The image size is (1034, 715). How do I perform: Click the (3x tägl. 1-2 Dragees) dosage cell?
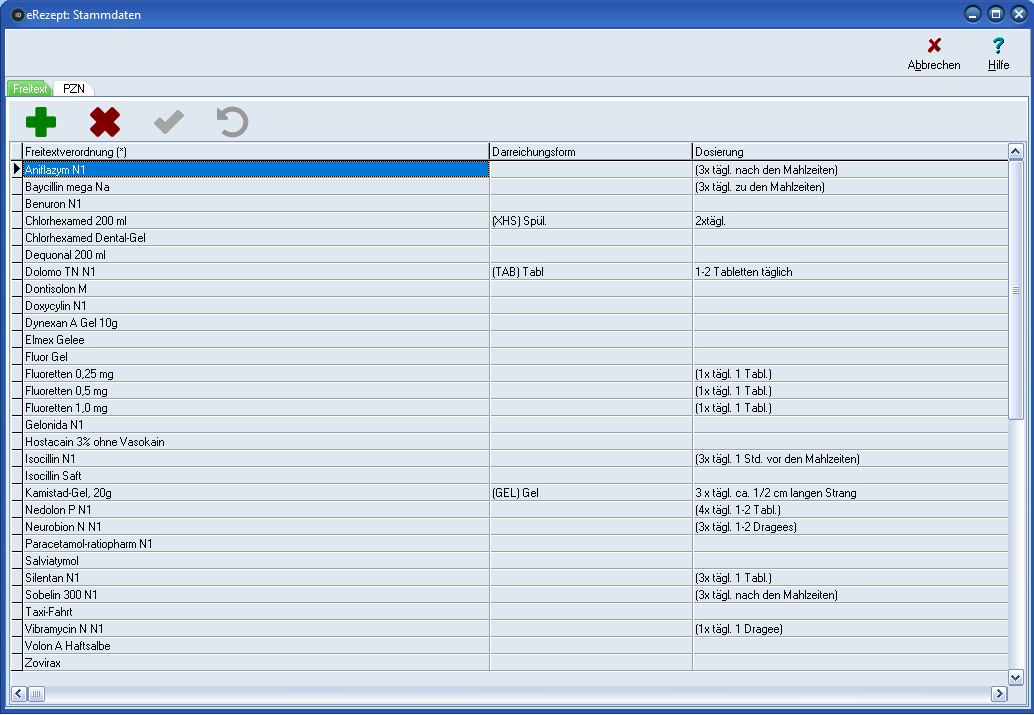pos(850,527)
